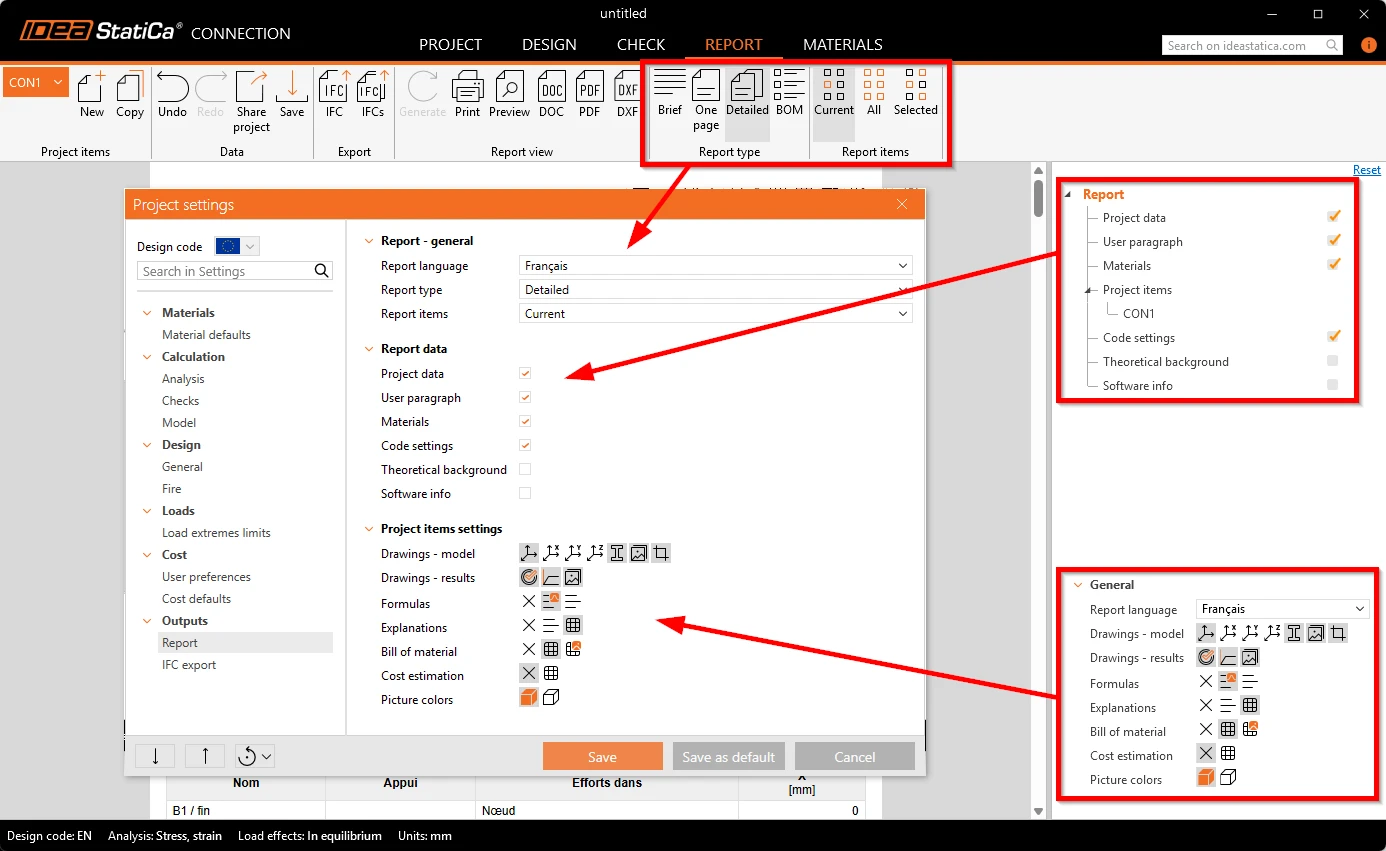
Task: Click the down arrow import settings button
Action: [x=155, y=756]
